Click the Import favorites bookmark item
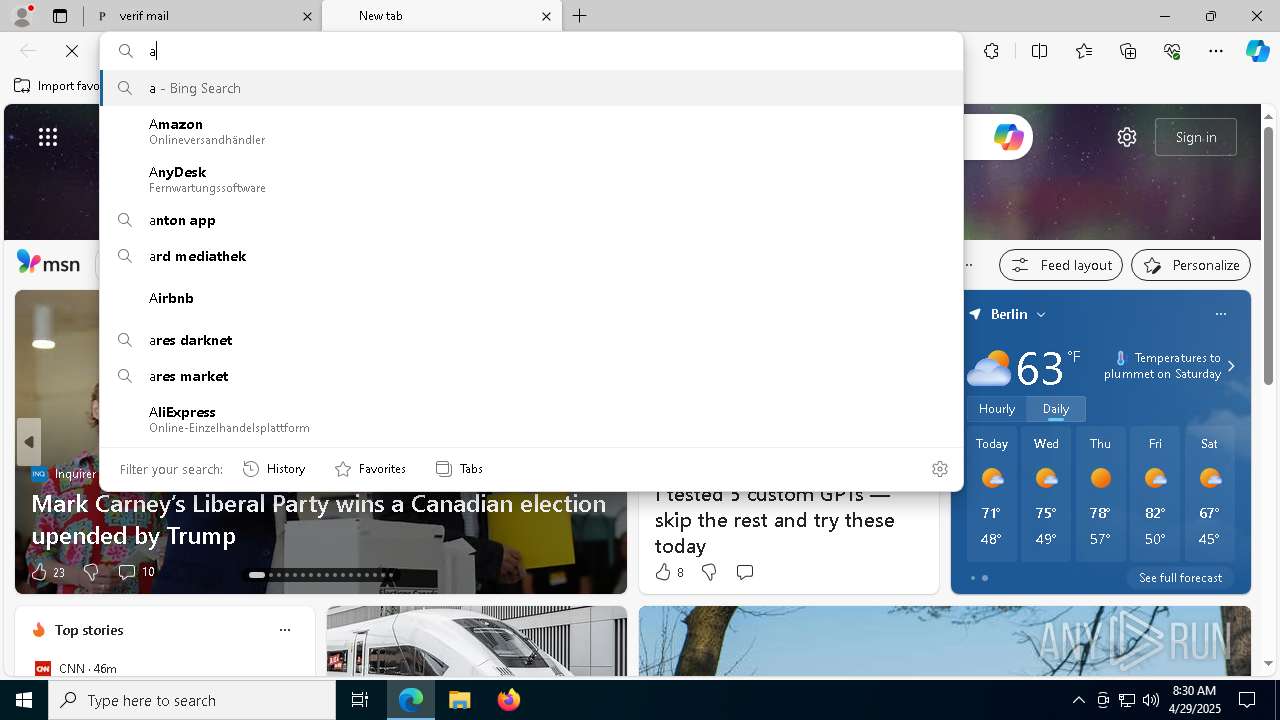 click(x=57, y=86)
